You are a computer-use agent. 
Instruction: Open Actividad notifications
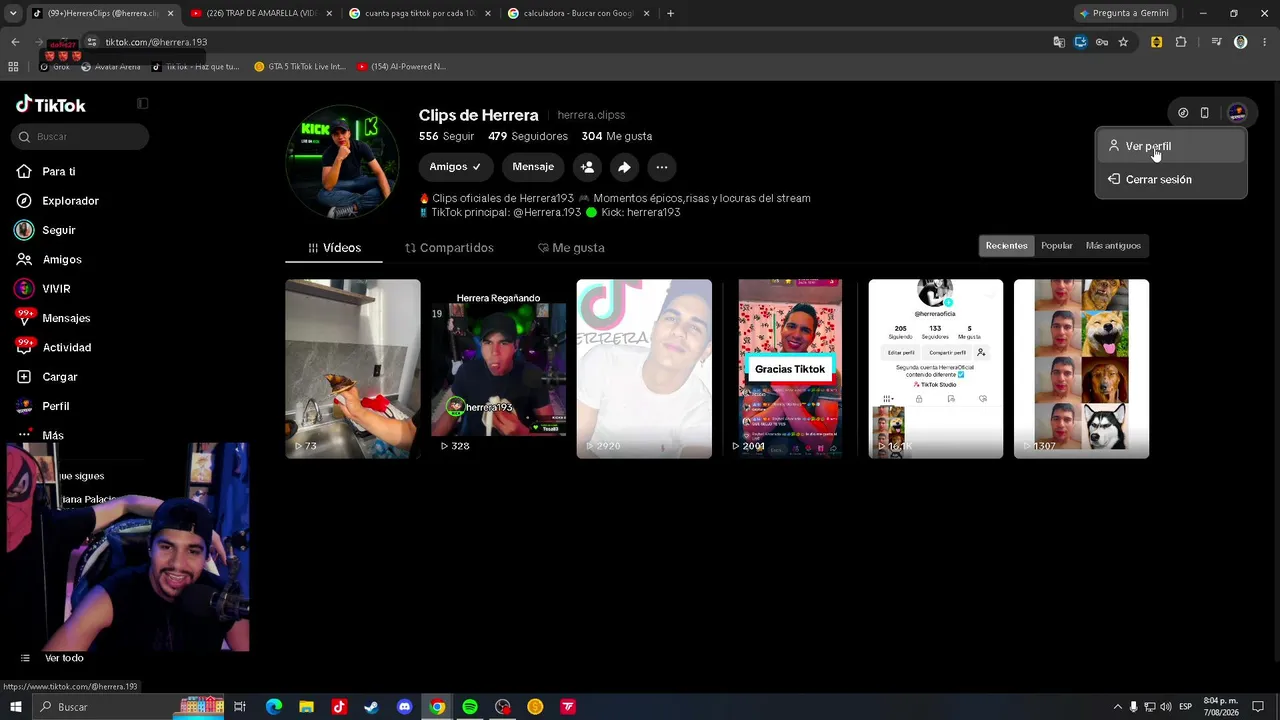pos(66,347)
